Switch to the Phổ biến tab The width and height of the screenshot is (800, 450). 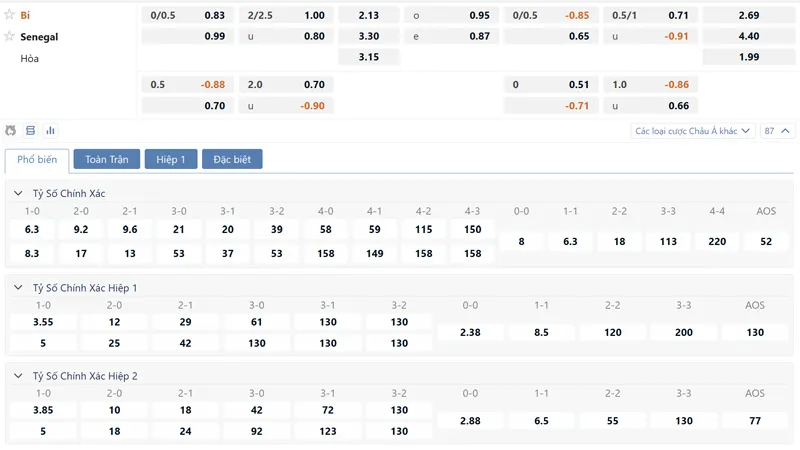37,160
